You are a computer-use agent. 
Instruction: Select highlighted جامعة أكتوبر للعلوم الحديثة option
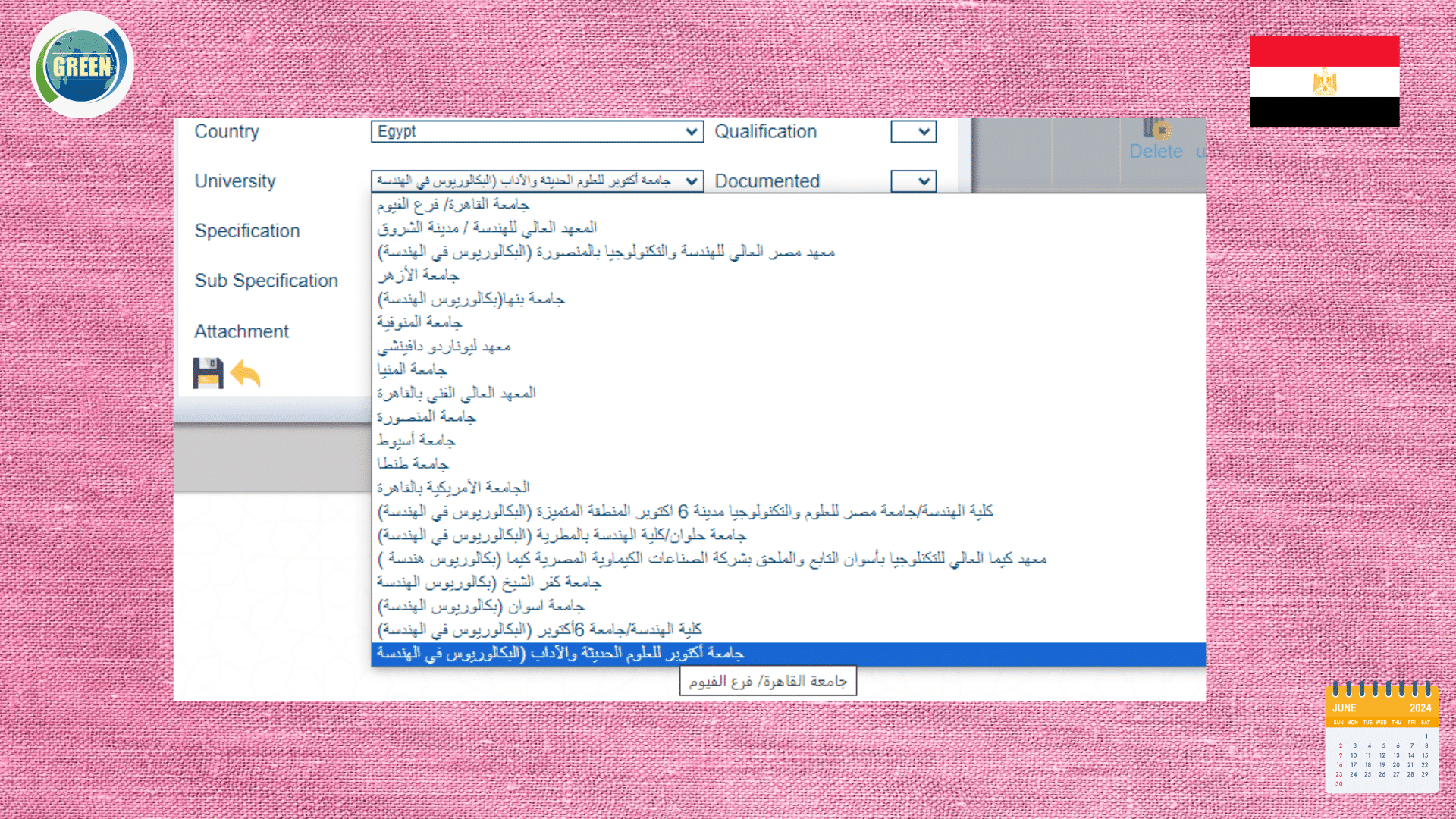(x=560, y=653)
